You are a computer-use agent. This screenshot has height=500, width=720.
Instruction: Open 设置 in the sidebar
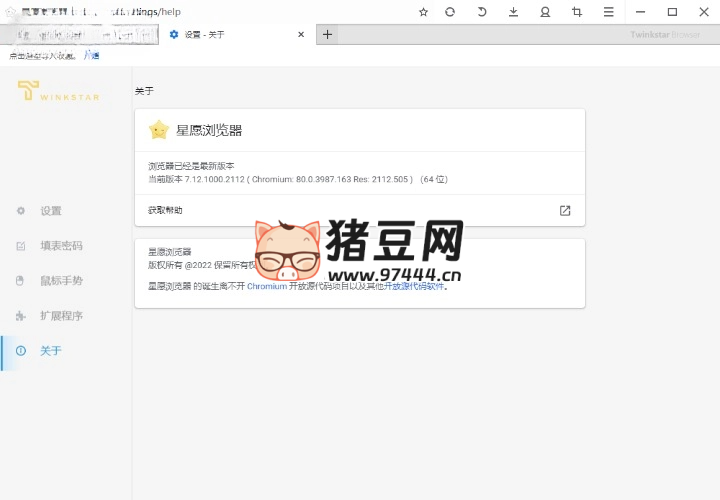tap(51, 211)
